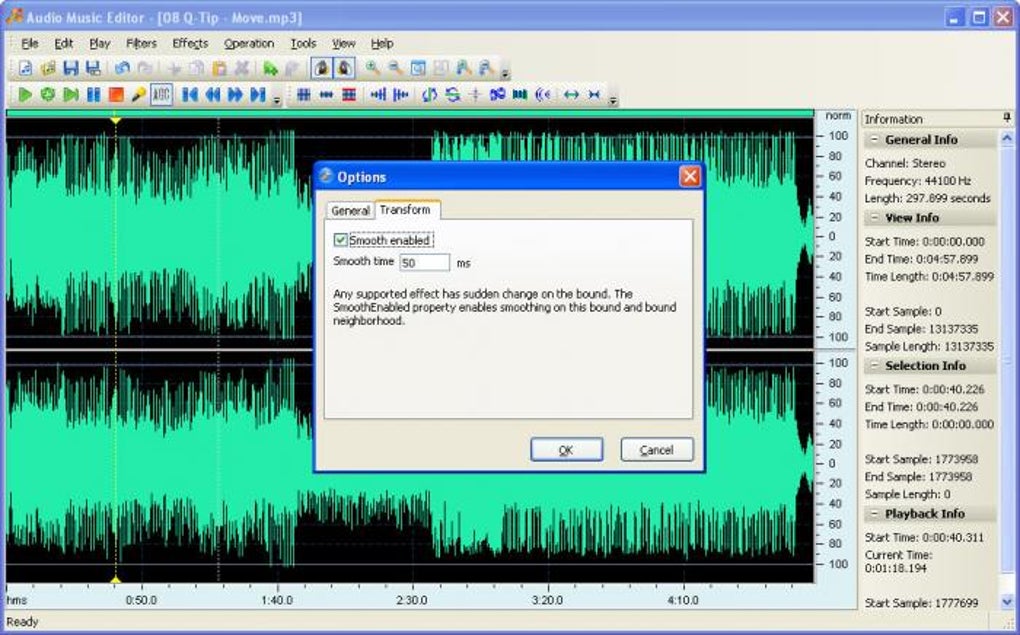1020x635 pixels.
Task: Start playback with the green Play button
Action: [x=25, y=95]
